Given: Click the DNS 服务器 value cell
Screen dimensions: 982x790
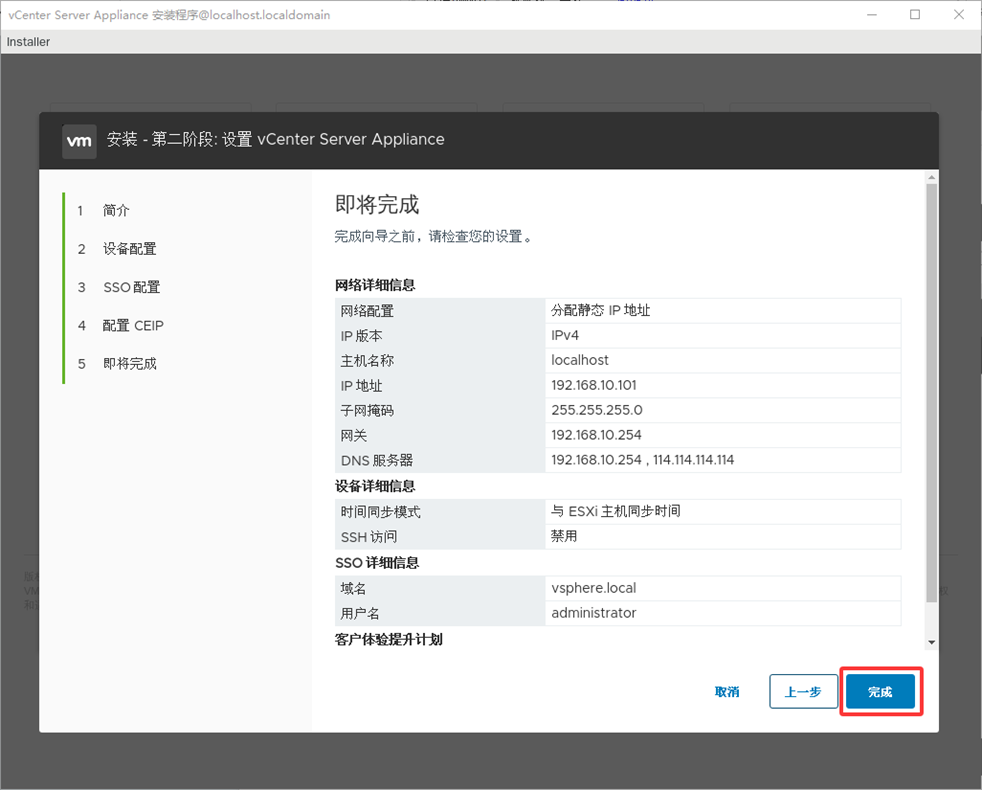Looking at the screenshot, I should 642,461.
